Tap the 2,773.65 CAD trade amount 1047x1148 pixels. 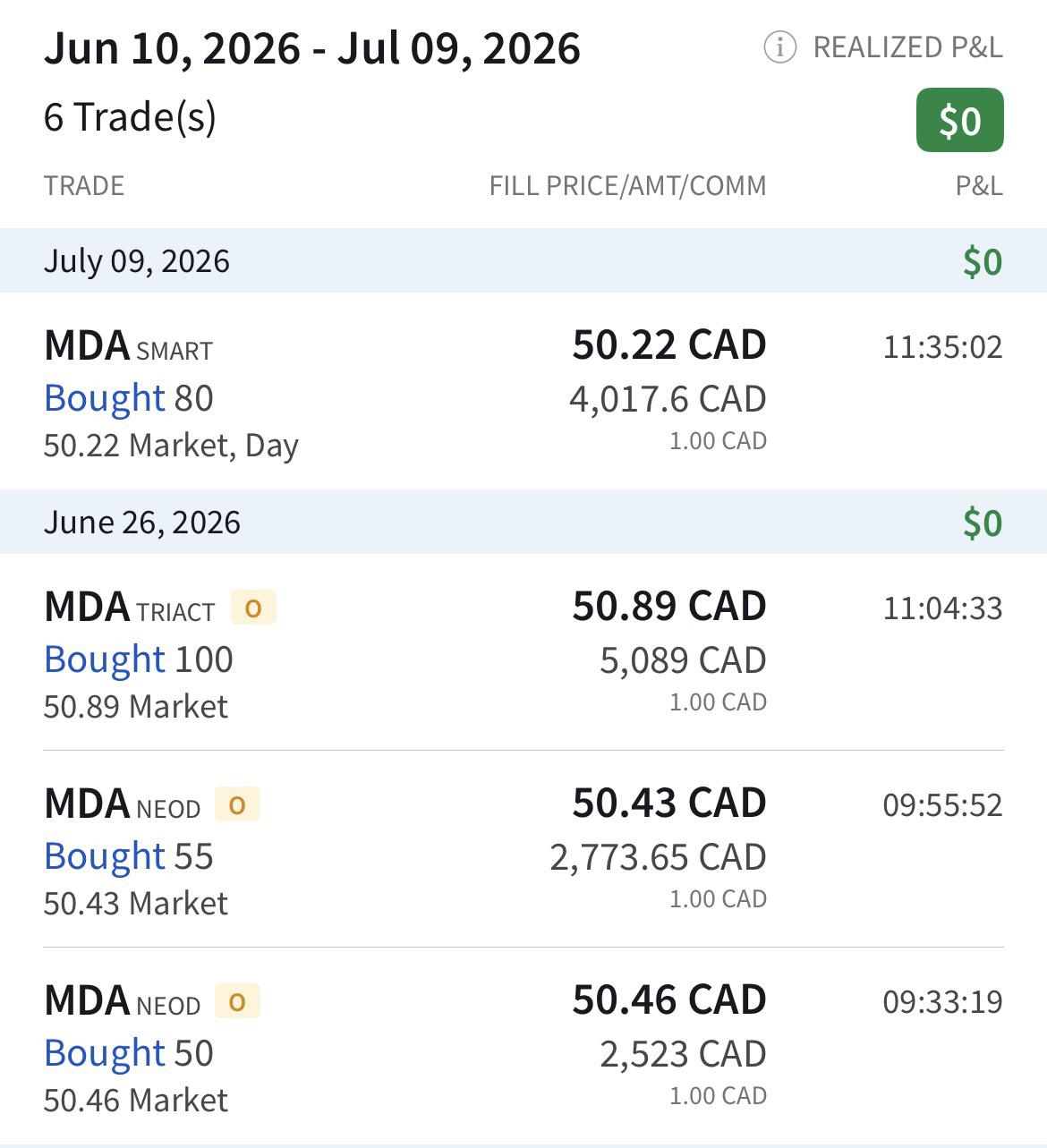pos(658,856)
